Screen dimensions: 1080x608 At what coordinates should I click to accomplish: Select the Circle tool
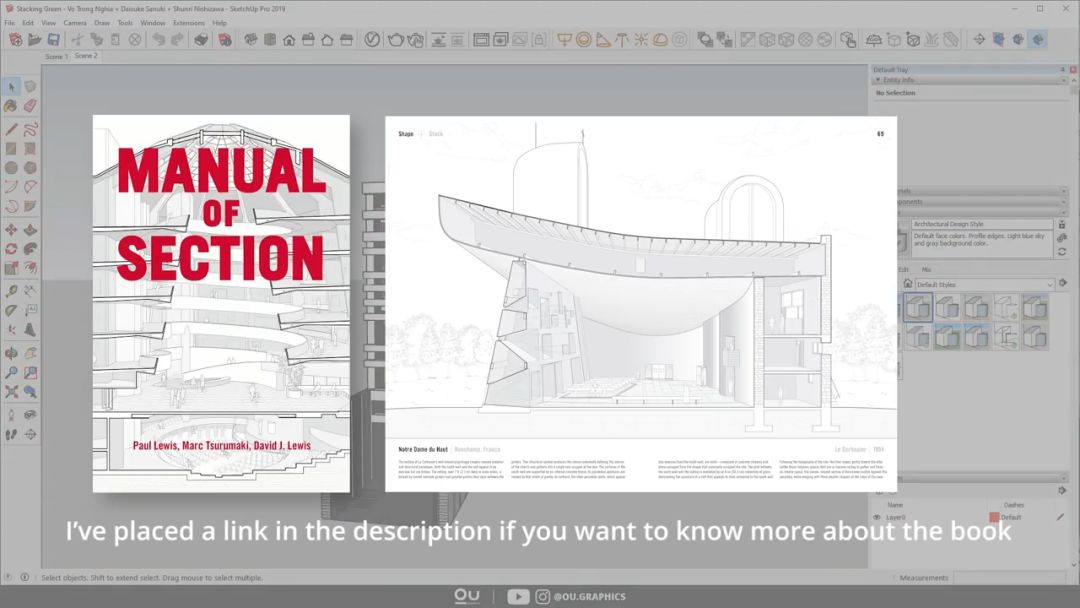(x=11, y=167)
